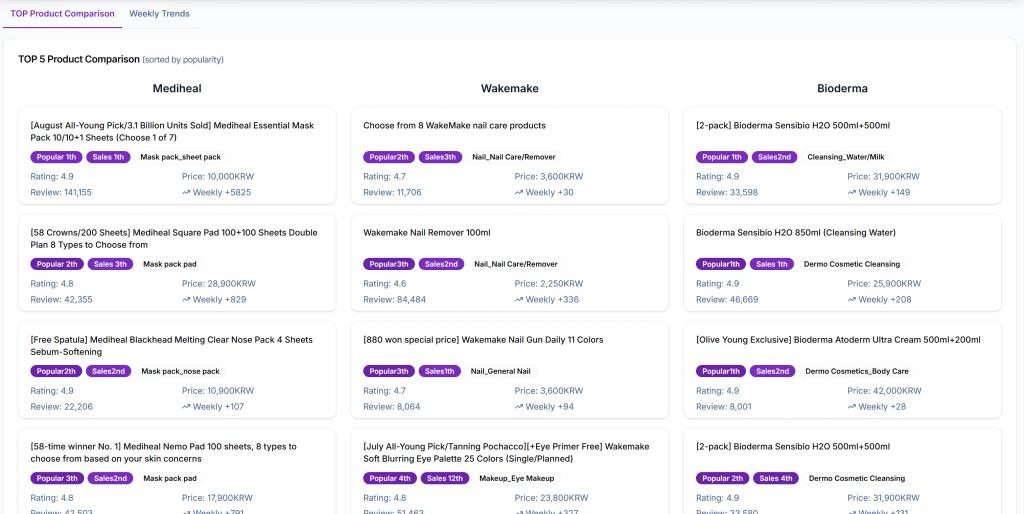This screenshot has width=1024, height=514.
Task: Open the Bioderma Sensibio H2O 850ml title
Action: point(796,233)
